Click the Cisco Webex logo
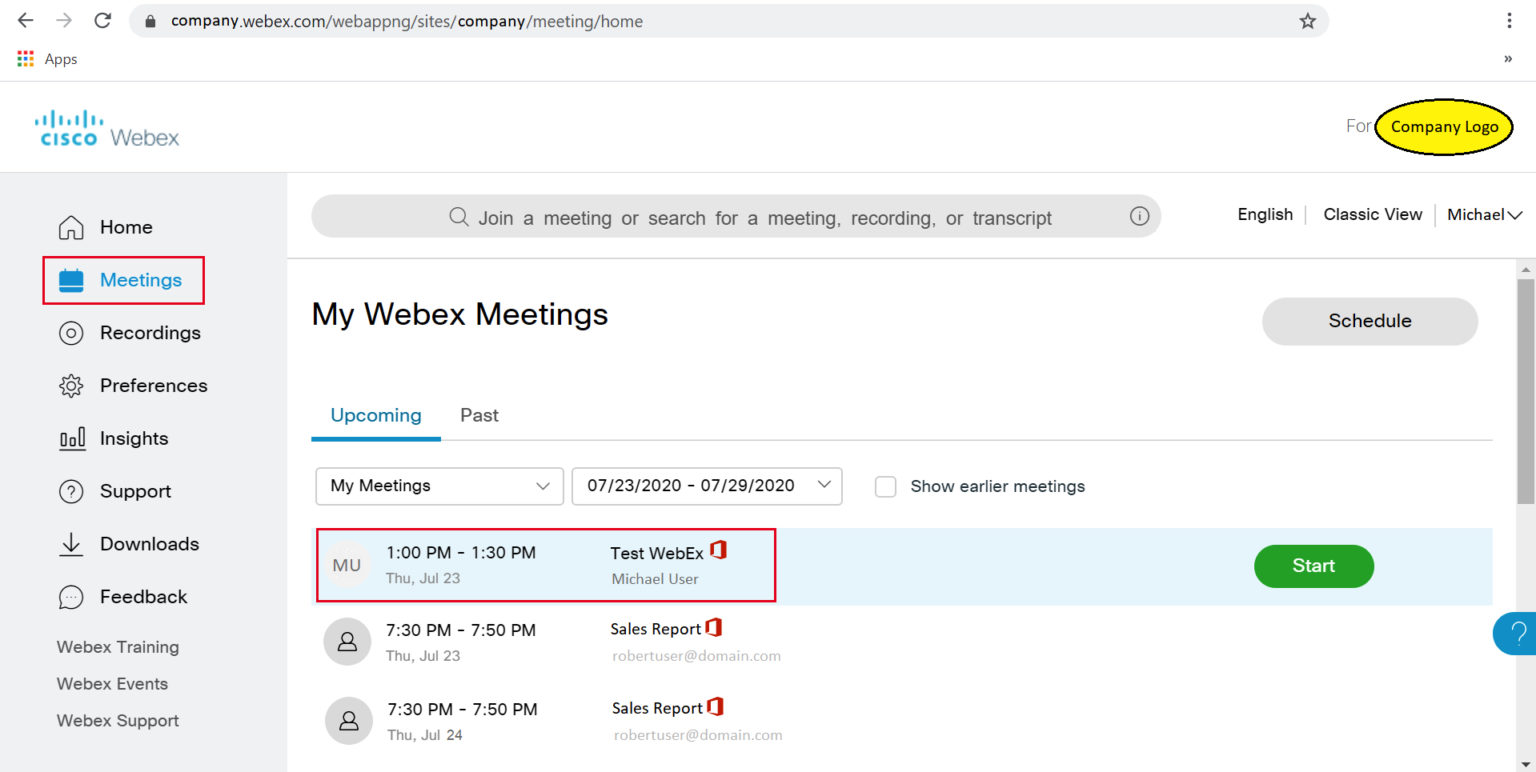The width and height of the screenshot is (1536, 772). coord(107,129)
